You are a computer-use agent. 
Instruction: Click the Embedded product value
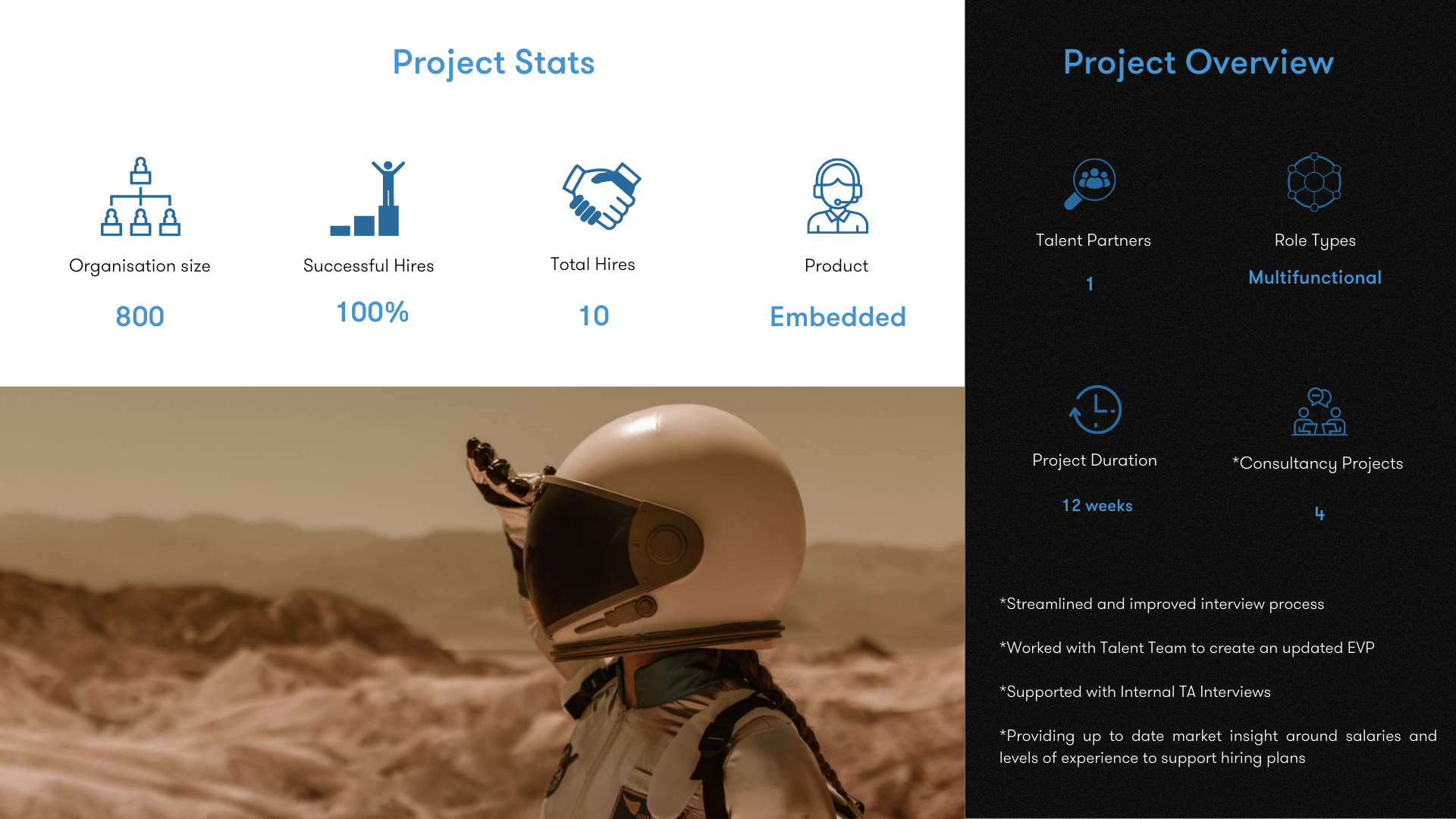coord(838,316)
